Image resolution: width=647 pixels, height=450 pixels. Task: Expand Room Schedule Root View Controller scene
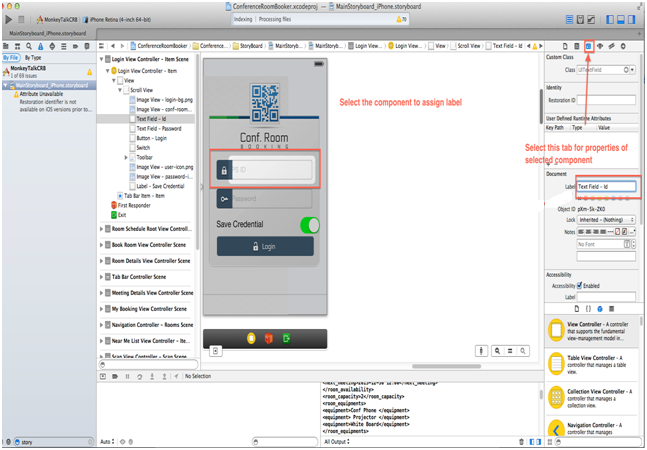102,229
